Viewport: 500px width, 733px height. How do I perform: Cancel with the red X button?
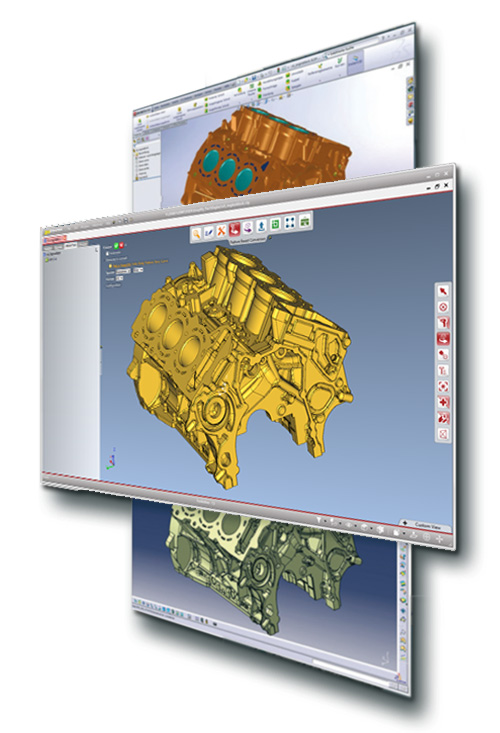coord(121,245)
